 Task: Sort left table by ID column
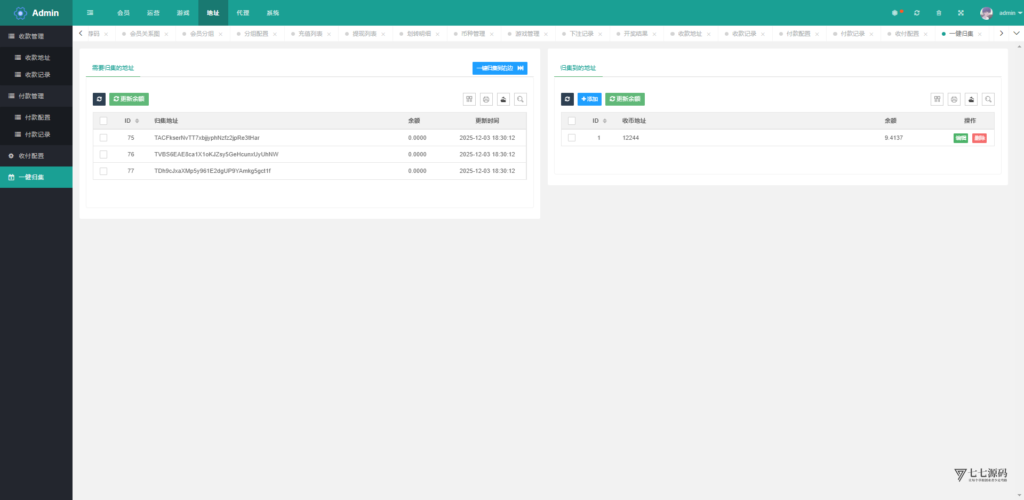pos(128,120)
